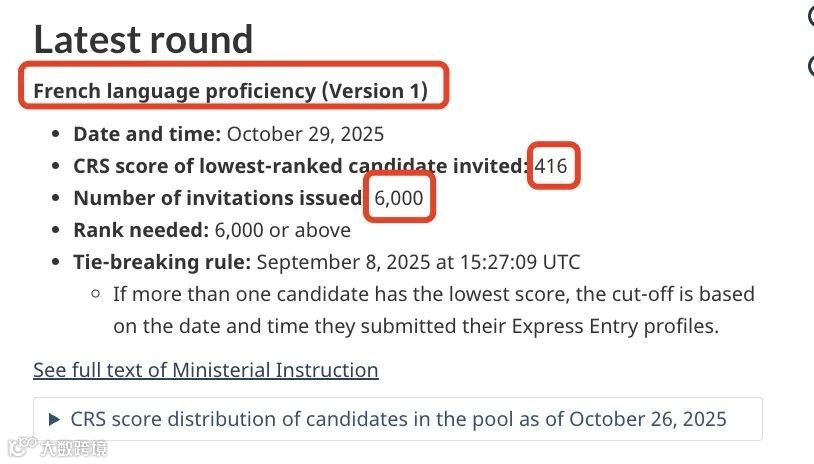
Task: Click the 大数跨境 watermark text
Action: point(73,448)
